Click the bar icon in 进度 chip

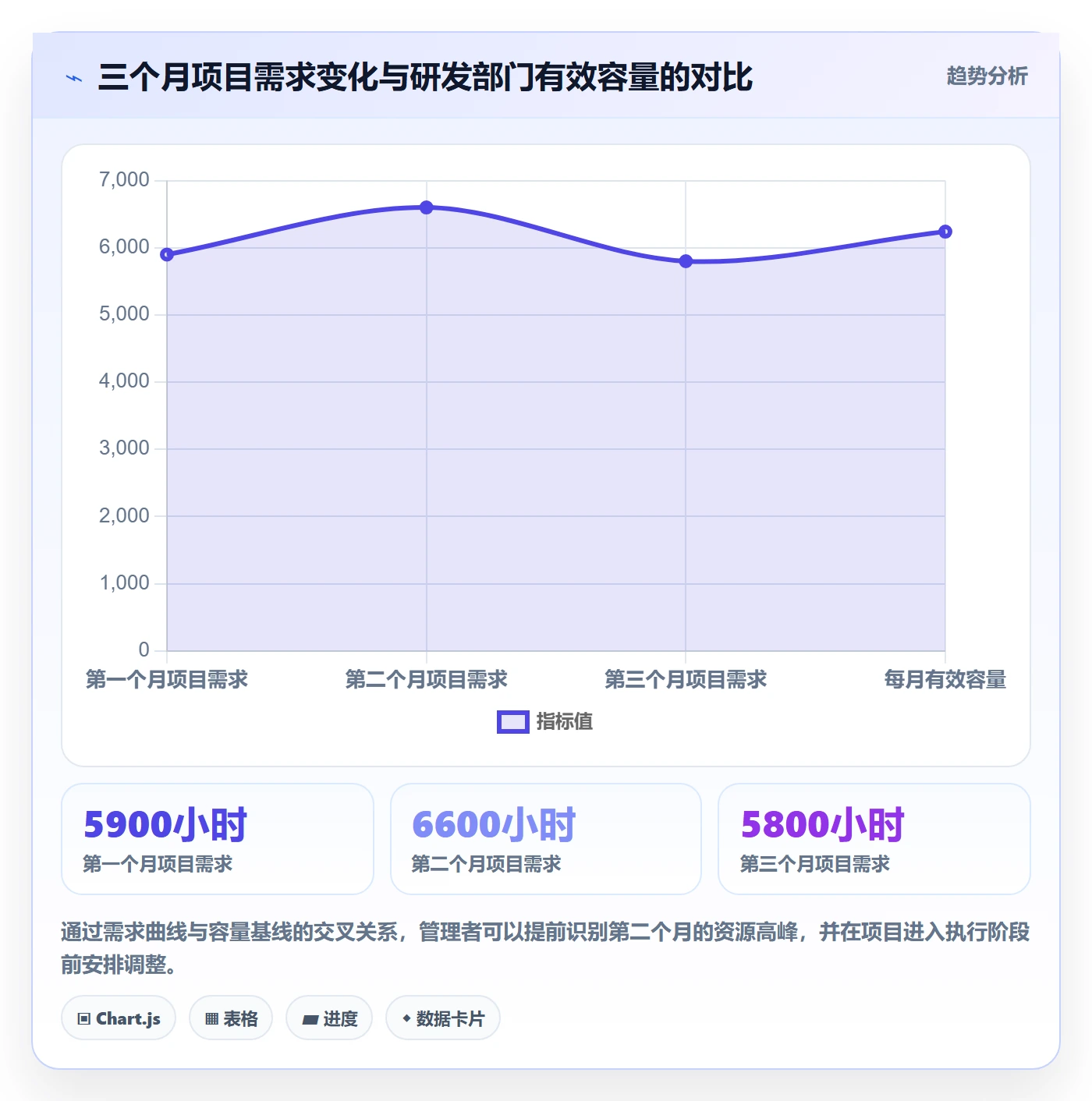point(310,1020)
